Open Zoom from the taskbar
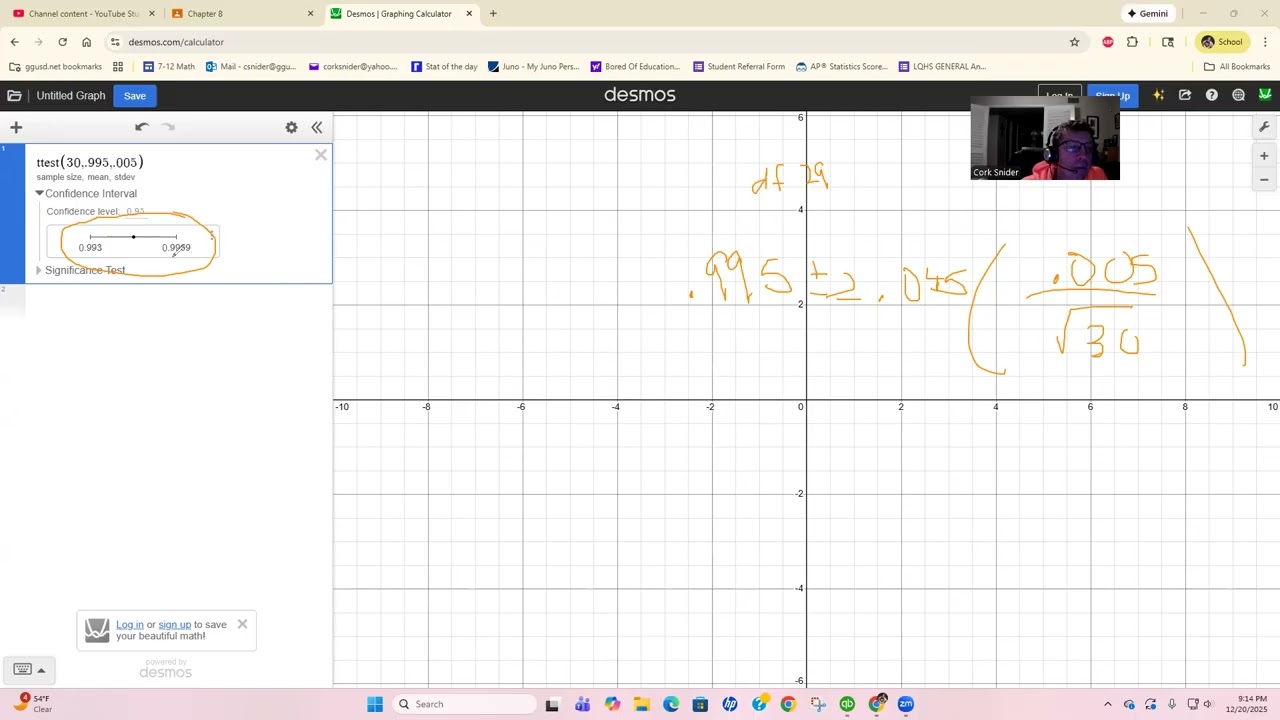 [906, 704]
